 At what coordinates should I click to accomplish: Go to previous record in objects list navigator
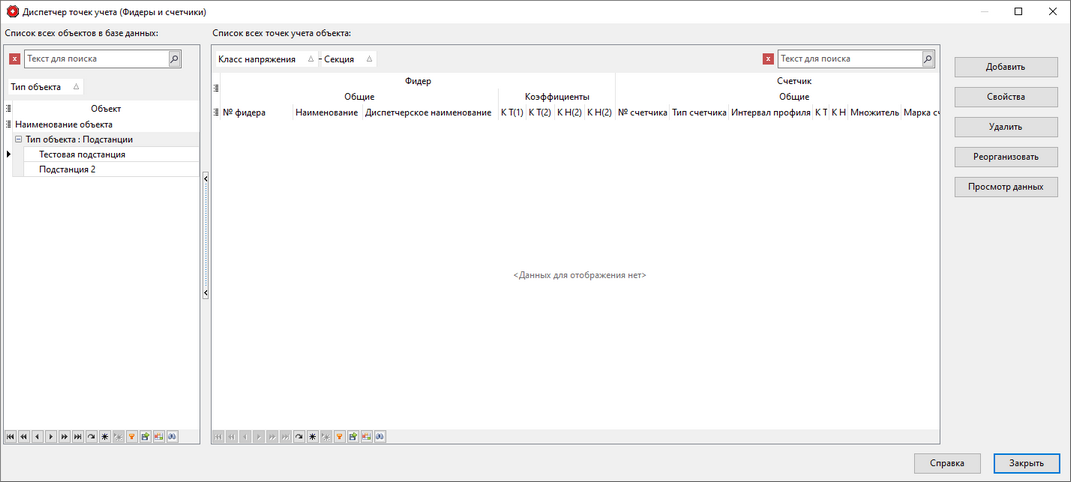tap(37, 436)
